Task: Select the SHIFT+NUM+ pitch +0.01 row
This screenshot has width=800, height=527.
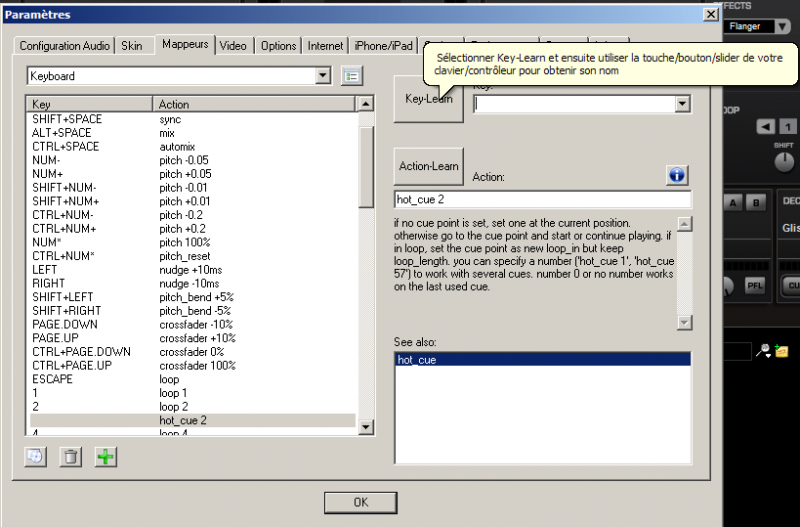Action: [192, 202]
